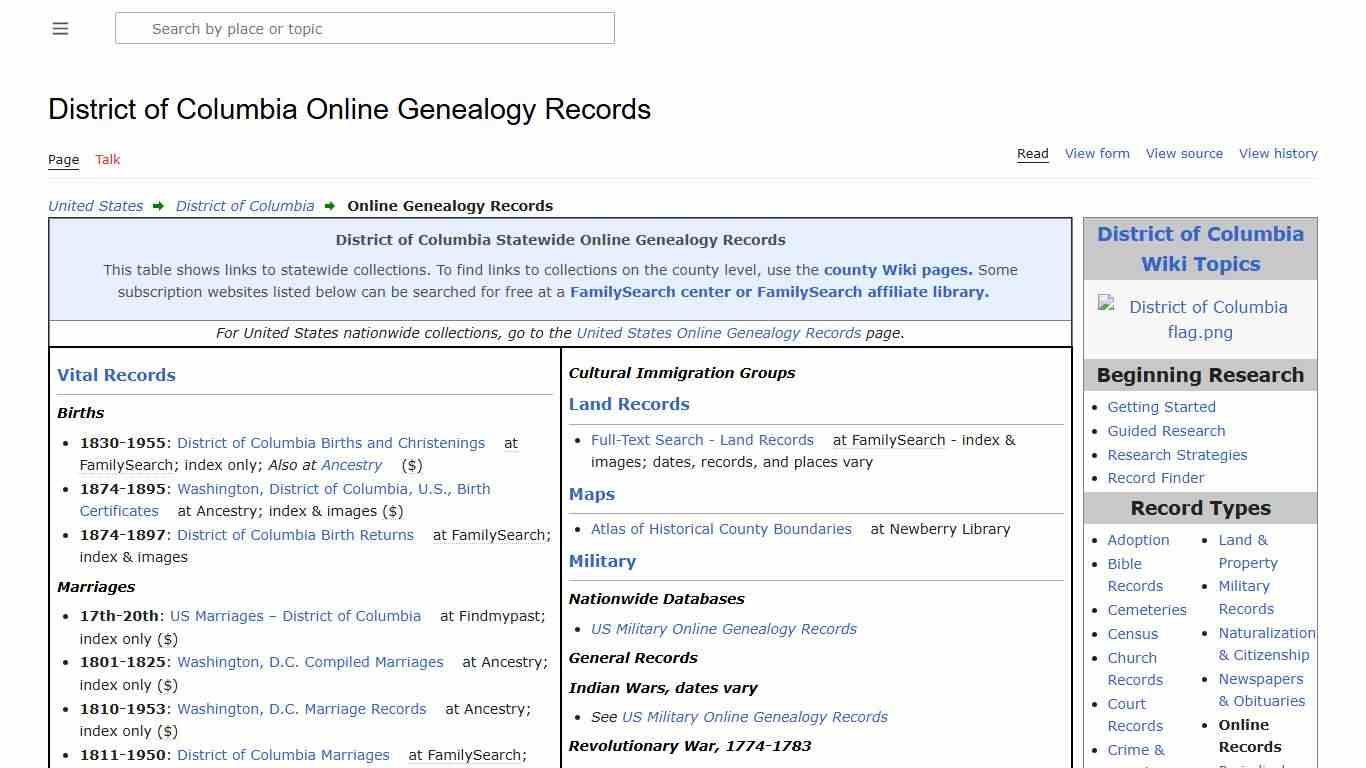Open the Naturalization & Citizenship link
The width and height of the screenshot is (1366, 768).
click(1266, 643)
